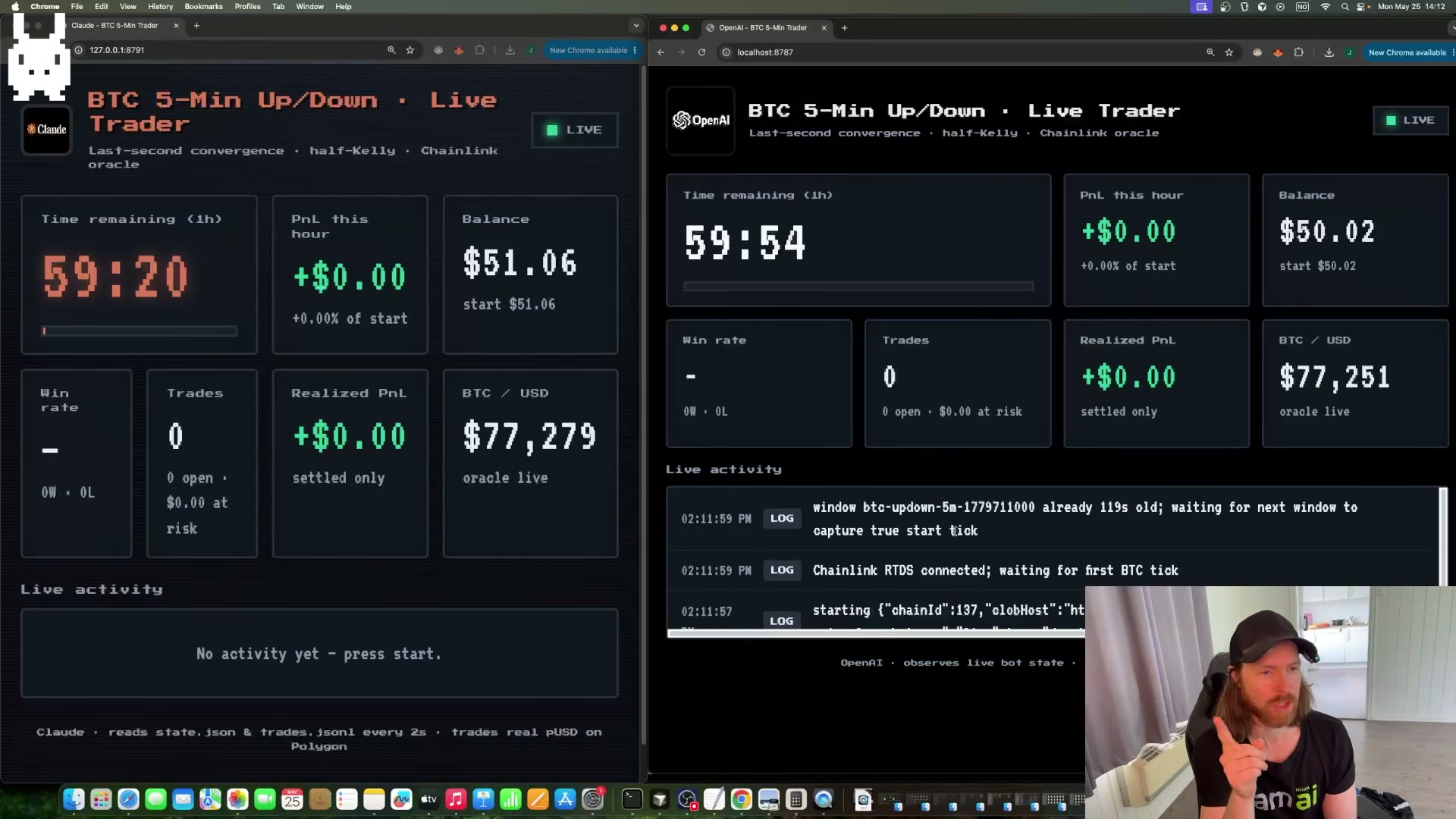Click zoom magnifier in OpenAI window address bar

coord(1210,52)
